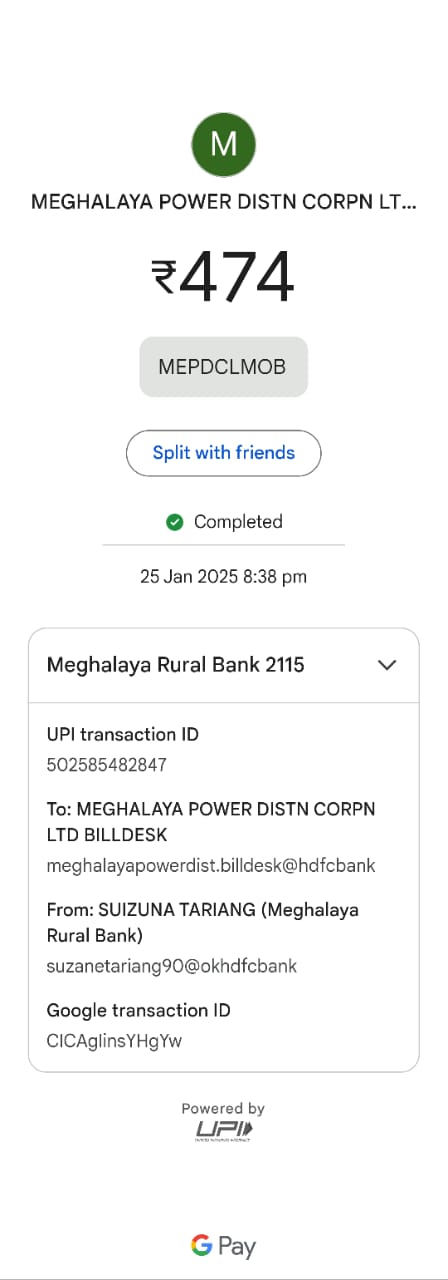The height and width of the screenshot is (1280, 448).
Task: Click the green Completed checkmark icon
Action: [x=175, y=522]
